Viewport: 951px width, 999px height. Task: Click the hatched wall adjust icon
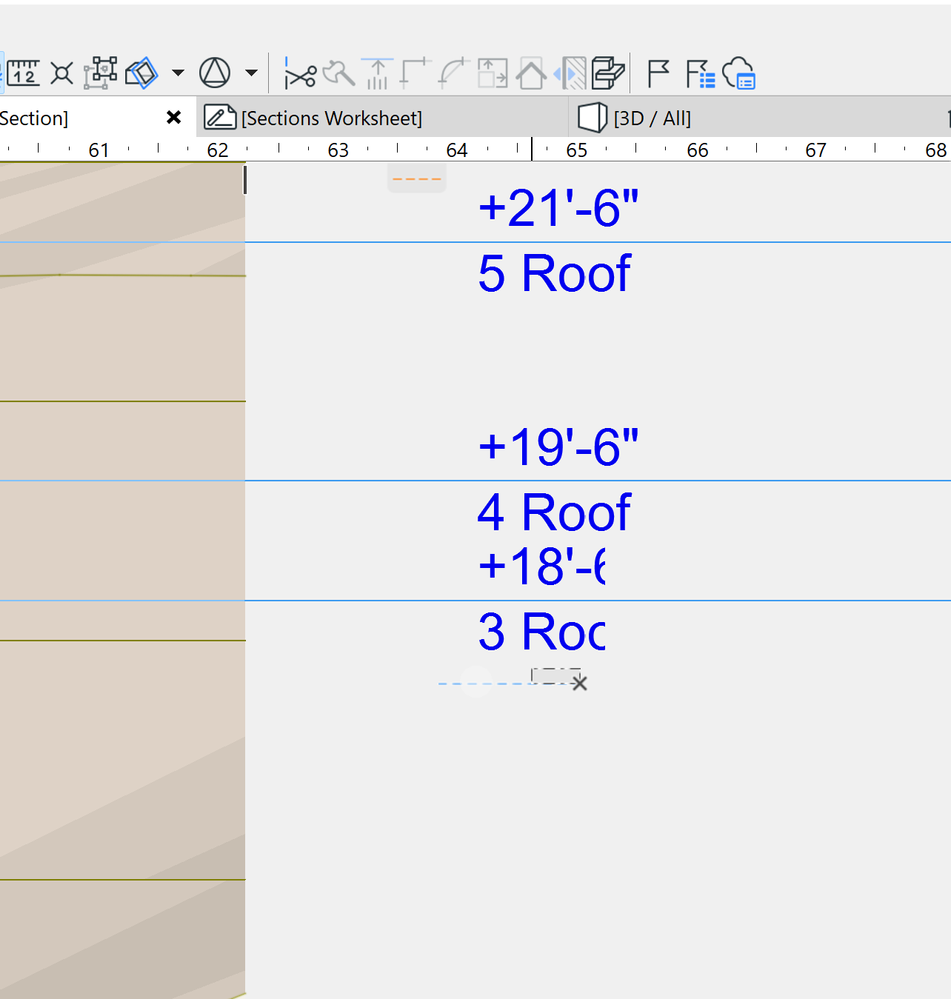pyautogui.click(x=569, y=73)
